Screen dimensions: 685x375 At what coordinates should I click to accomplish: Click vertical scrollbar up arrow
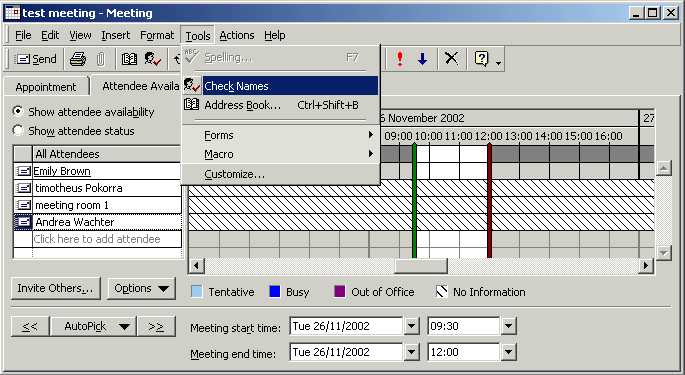664,168
